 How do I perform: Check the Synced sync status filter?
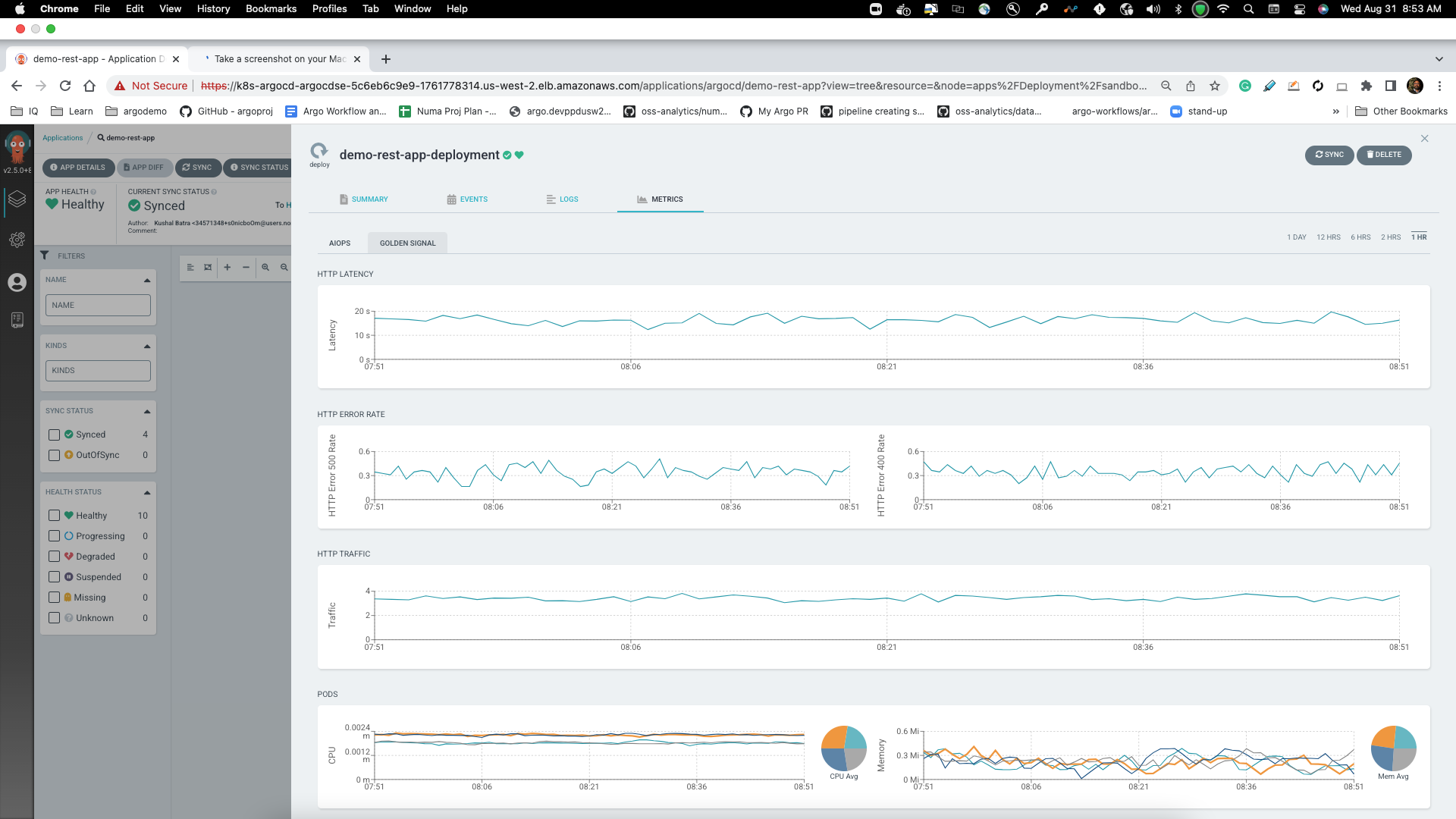point(54,435)
